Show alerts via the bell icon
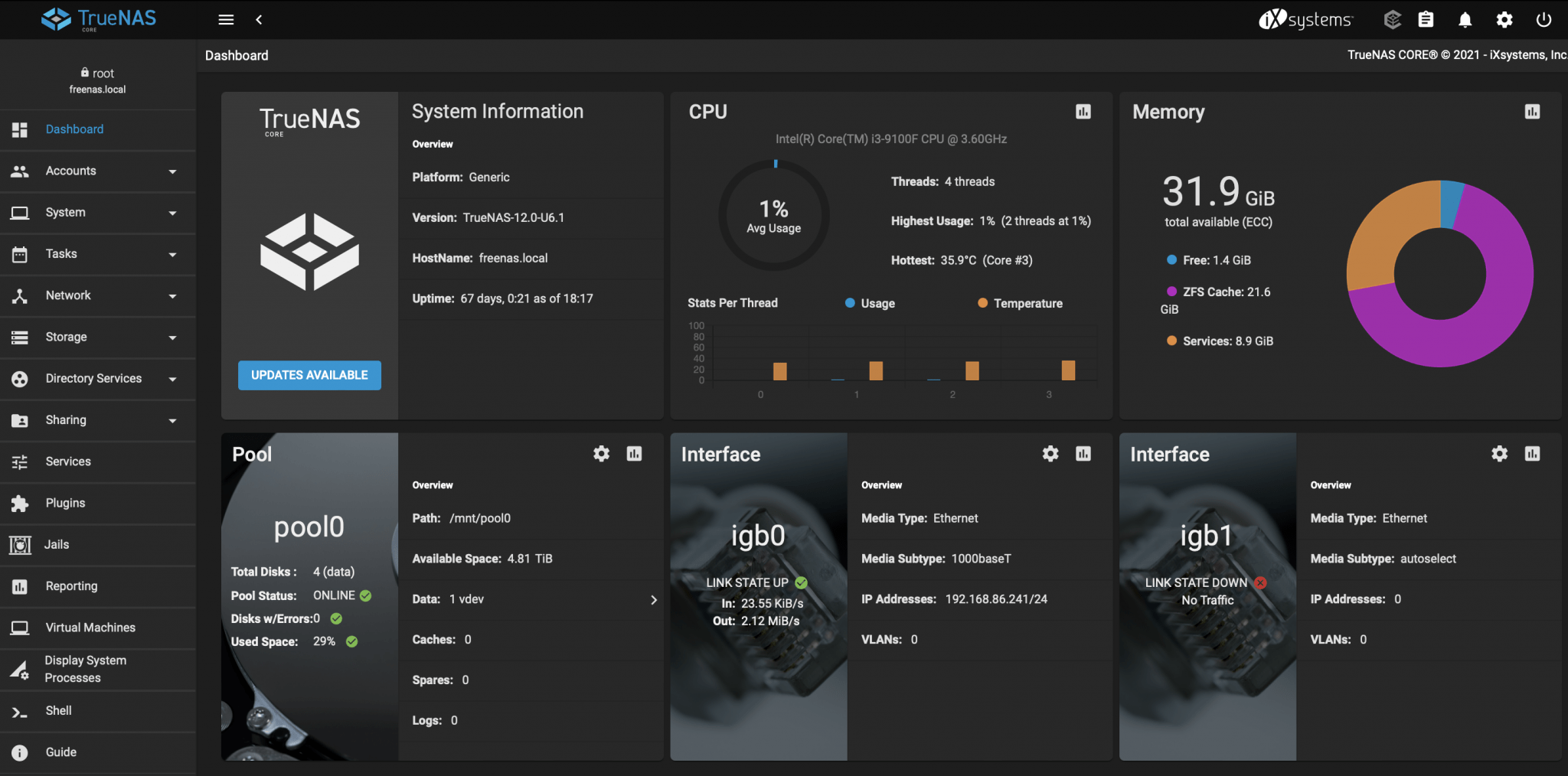This screenshot has width=1568, height=776. point(1465,20)
